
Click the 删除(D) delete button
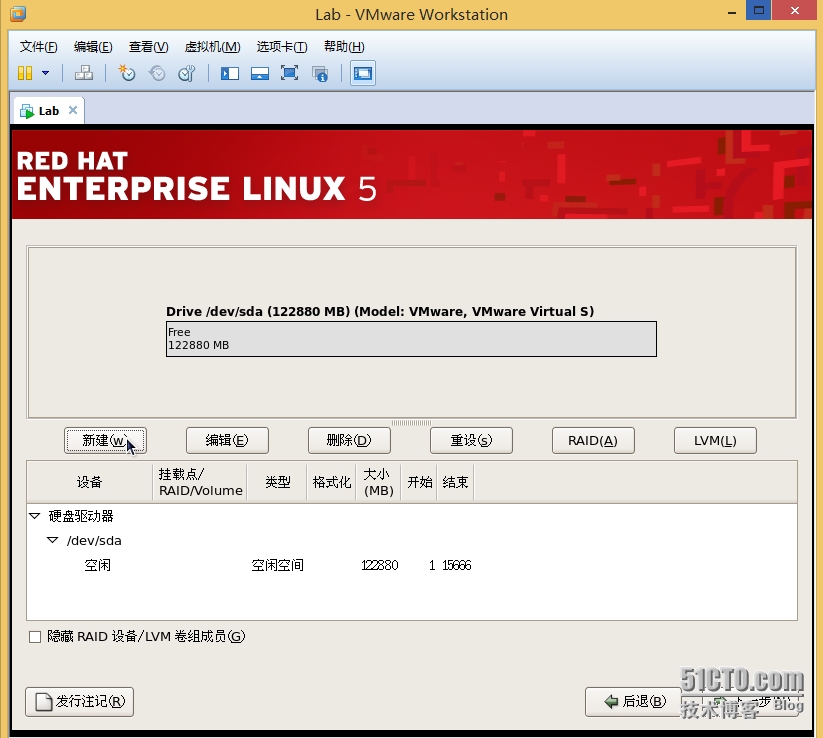coord(349,440)
